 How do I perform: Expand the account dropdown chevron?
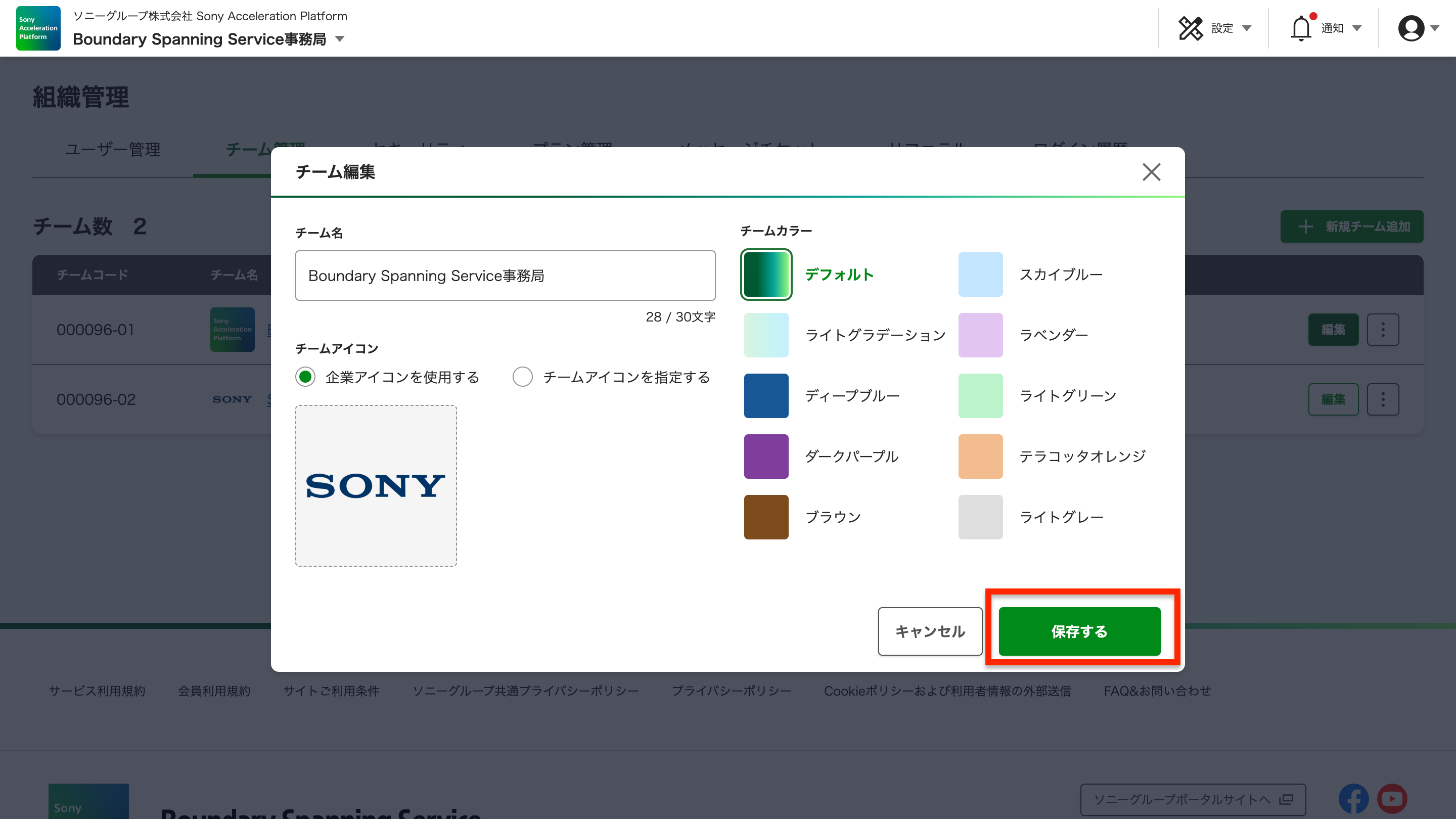click(x=1436, y=28)
